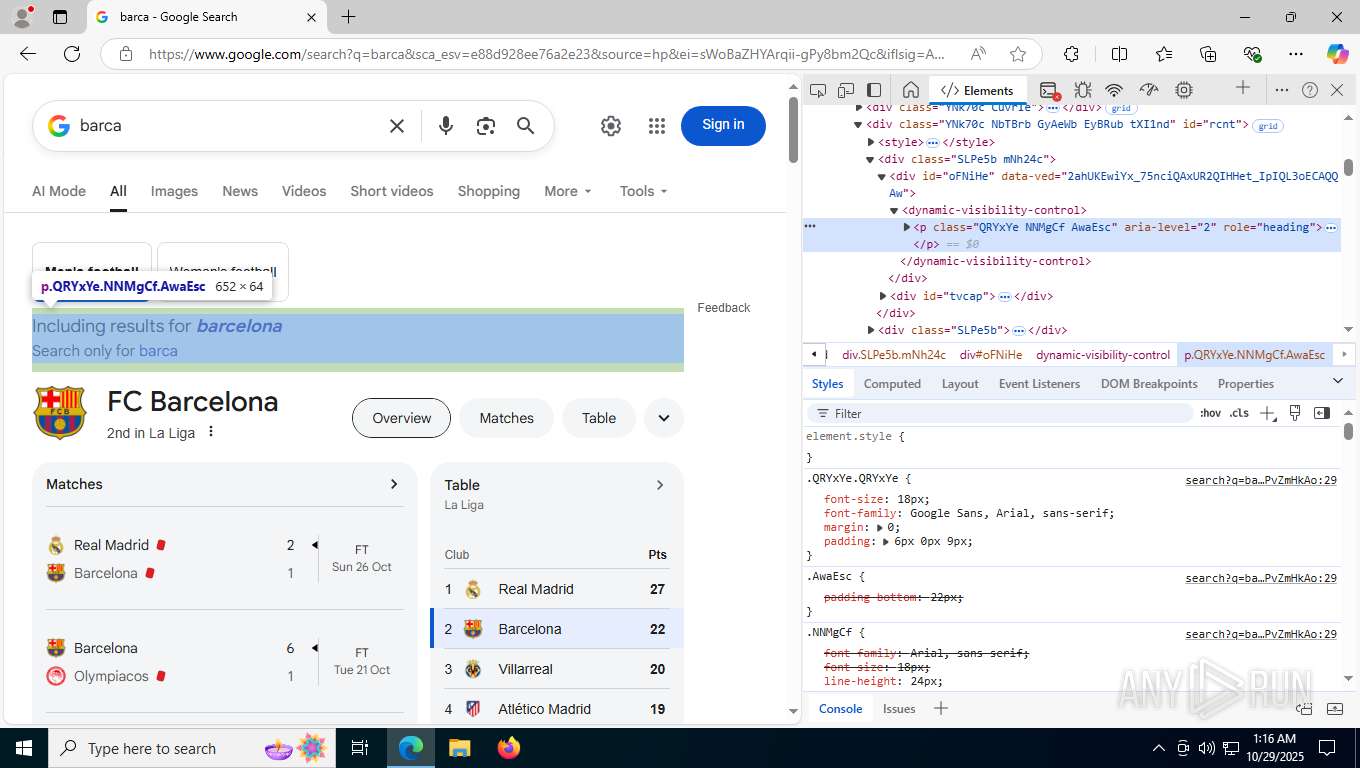Clear the barca search query

397,126
